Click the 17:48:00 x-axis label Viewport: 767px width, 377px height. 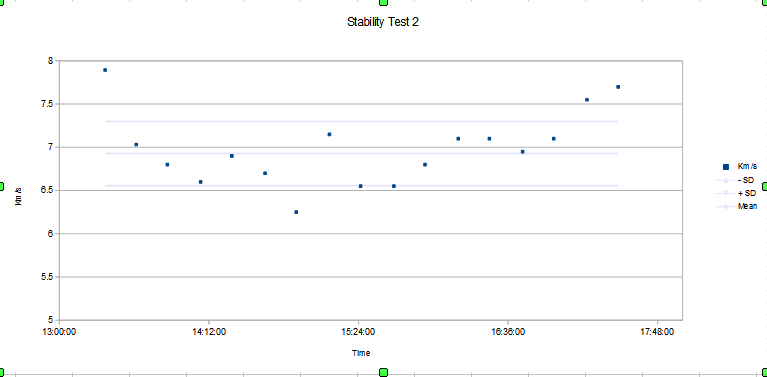click(x=657, y=332)
